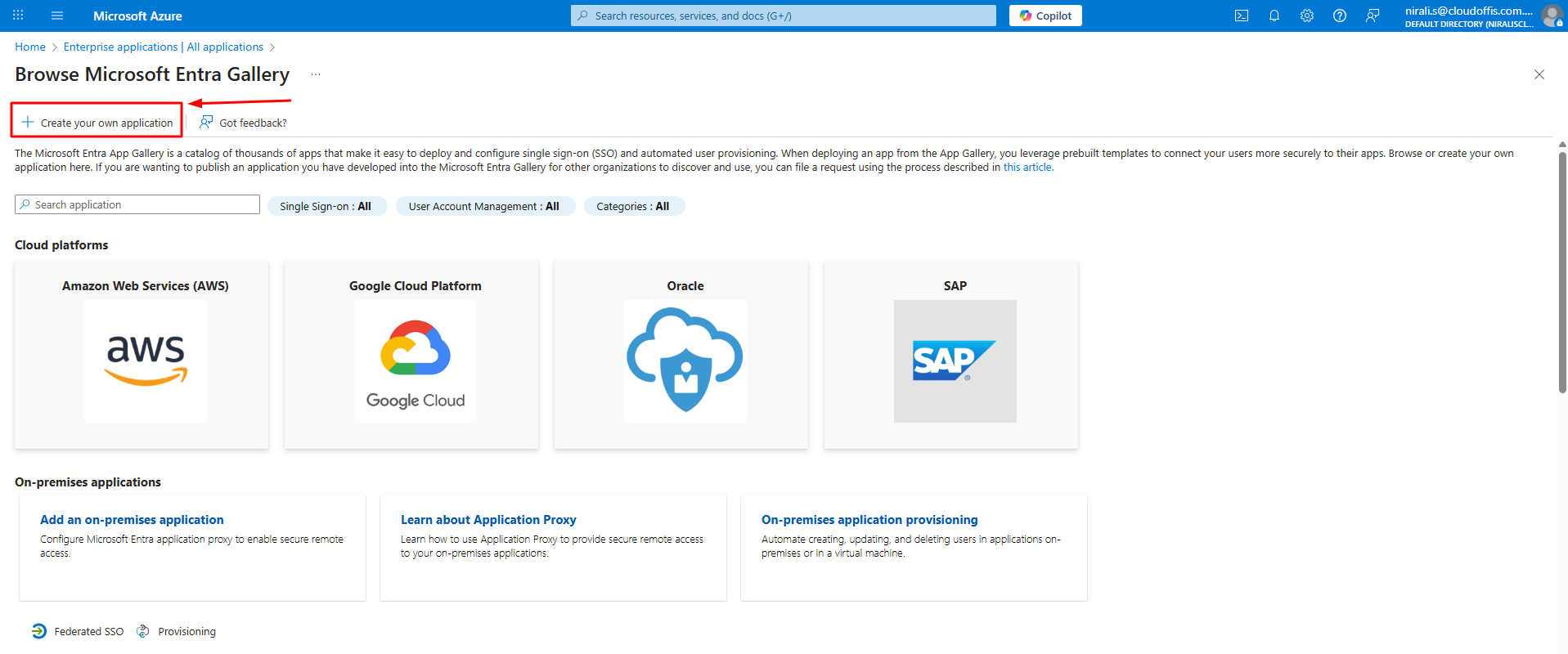Open portal settings gear icon
1568x654 pixels.
(1307, 16)
